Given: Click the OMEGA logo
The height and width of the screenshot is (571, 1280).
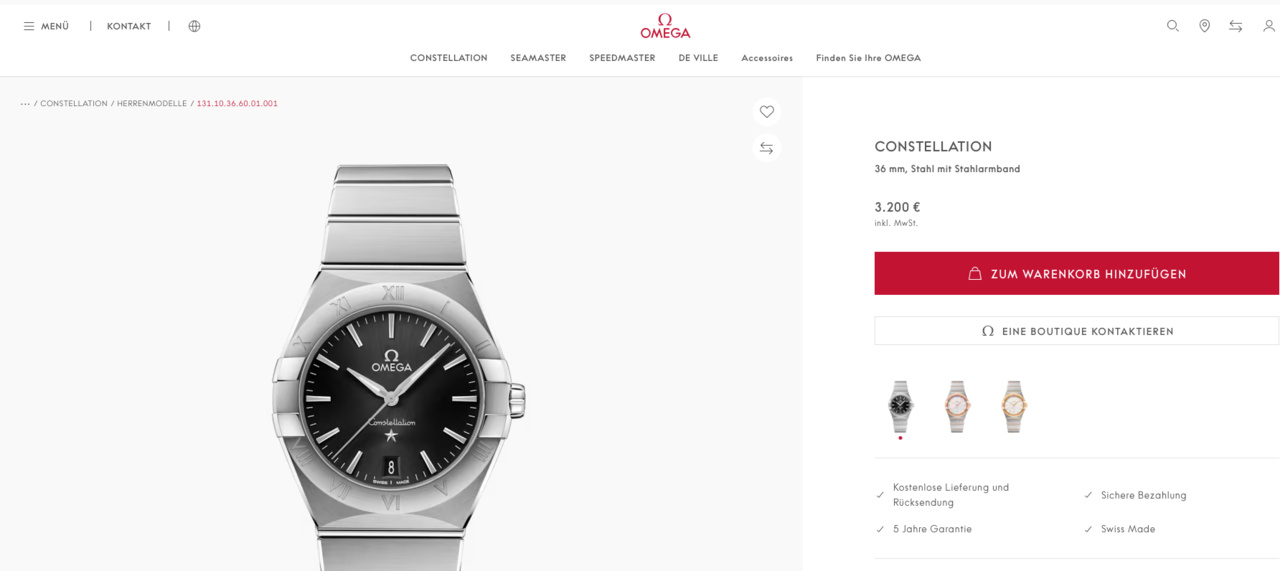Looking at the screenshot, I should click(665, 26).
